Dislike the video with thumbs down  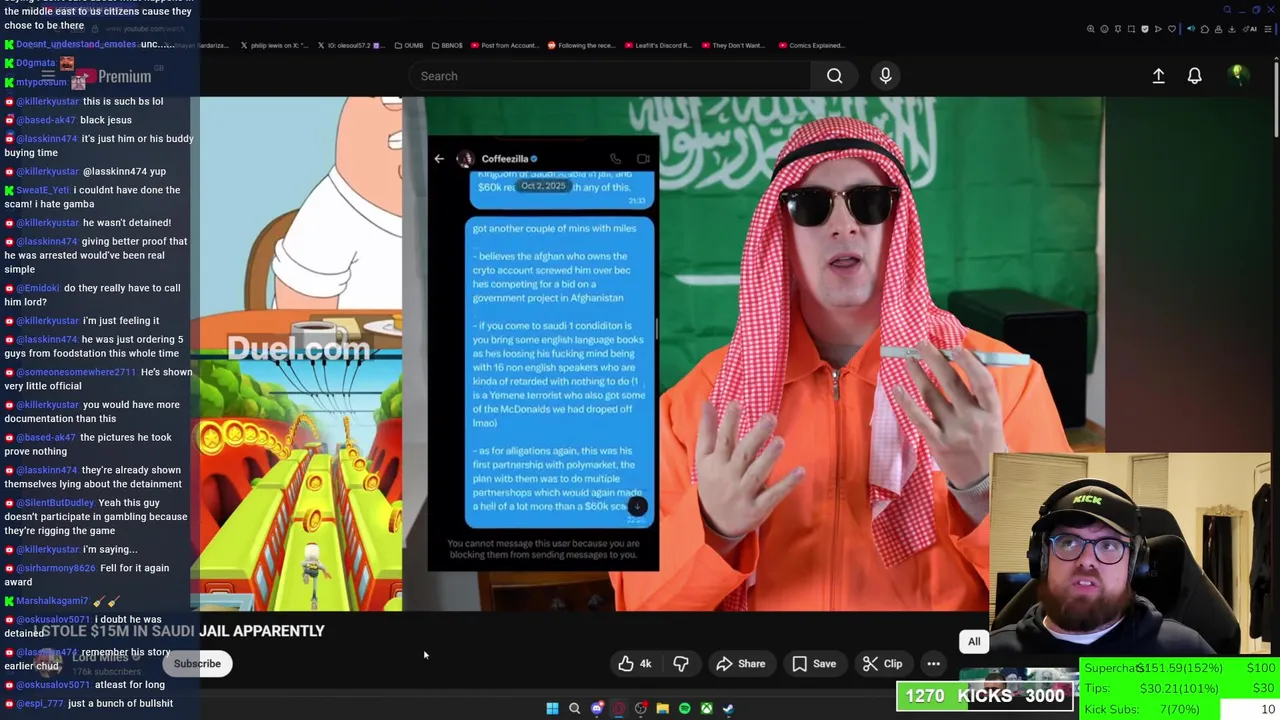click(x=681, y=664)
